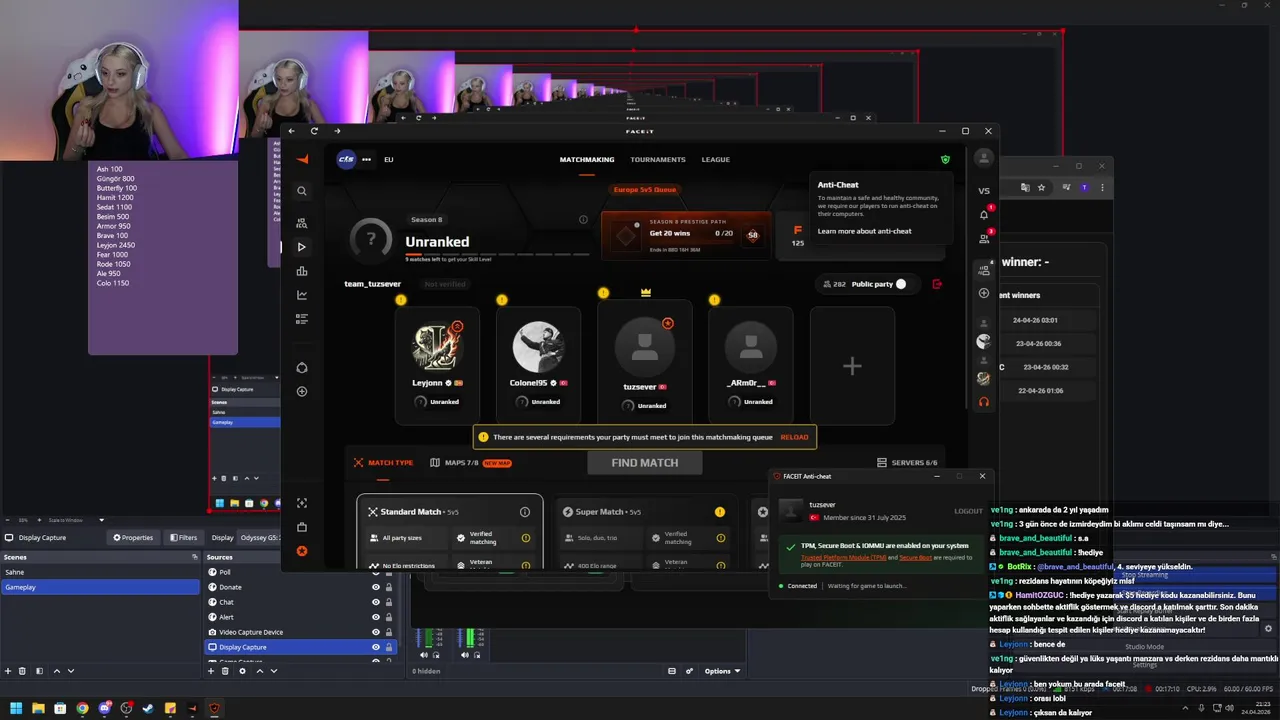Click the FIND MATCH button
The width and height of the screenshot is (1280, 720).
pyautogui.click(x=645, y=463)
